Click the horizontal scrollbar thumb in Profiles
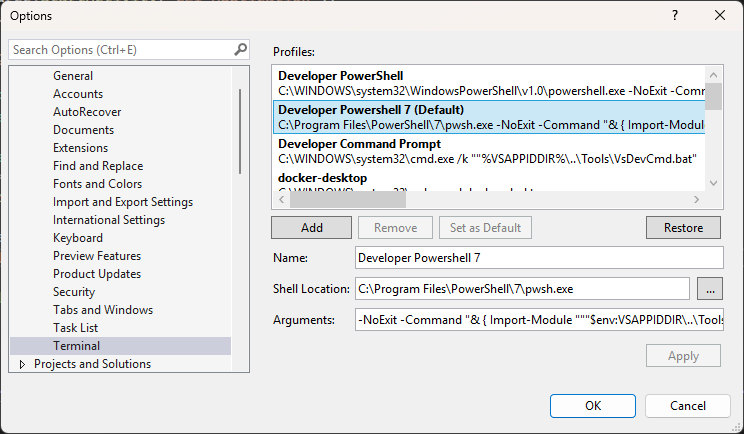Viewport: 744px width, 434px height. 348,200
